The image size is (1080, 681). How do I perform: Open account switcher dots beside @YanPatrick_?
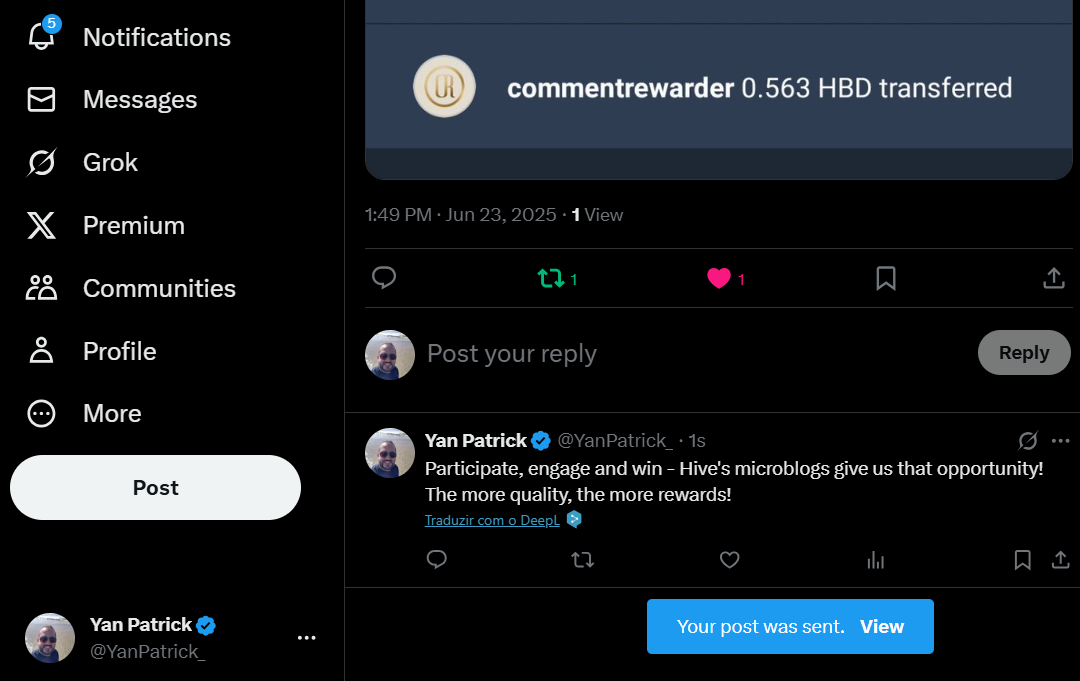(307, 638)
